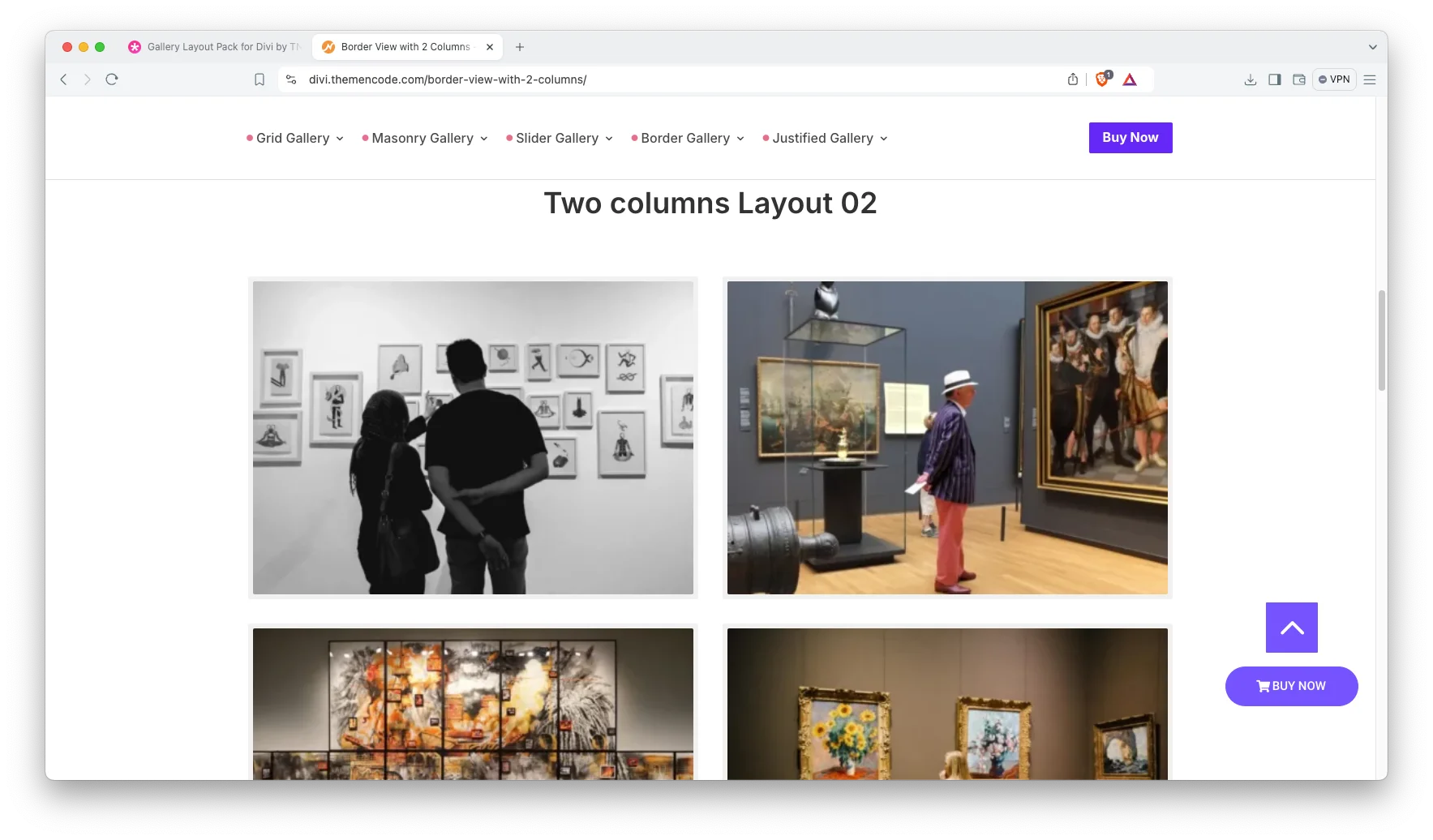Click the floating BUY NOW cart button
The image size is (1433, 840).
1291,686
